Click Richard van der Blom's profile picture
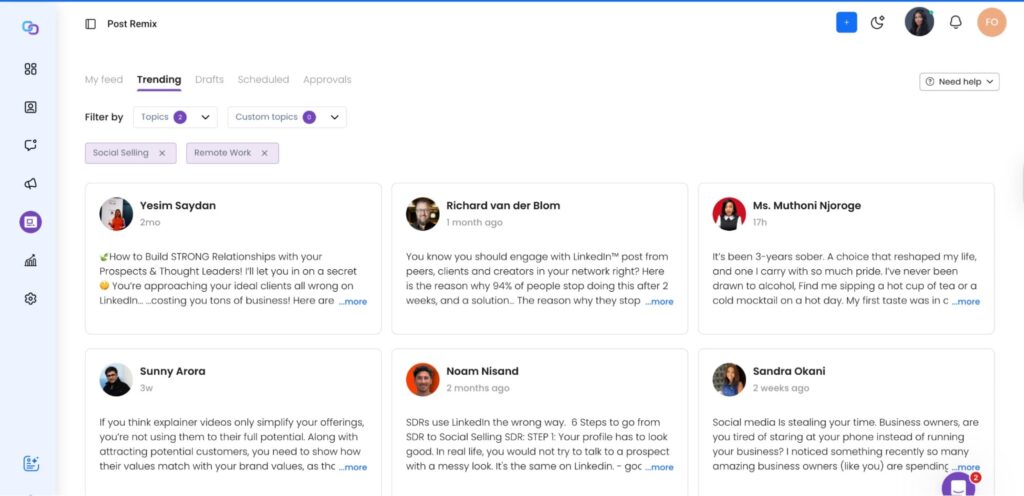The width and height of the screenshot is (1024, 496). tap(422, 213)
